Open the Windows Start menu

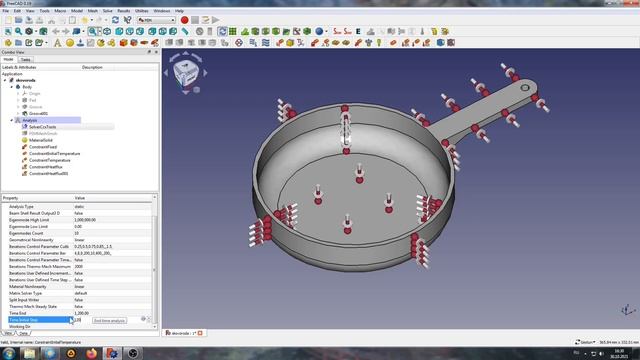[x=9, y=353]
